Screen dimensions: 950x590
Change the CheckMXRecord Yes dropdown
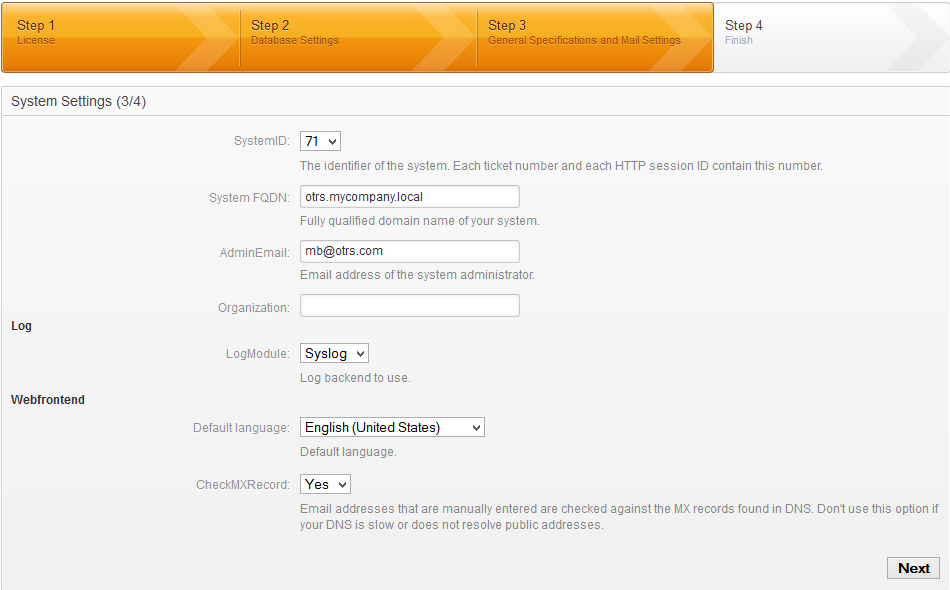325,485
